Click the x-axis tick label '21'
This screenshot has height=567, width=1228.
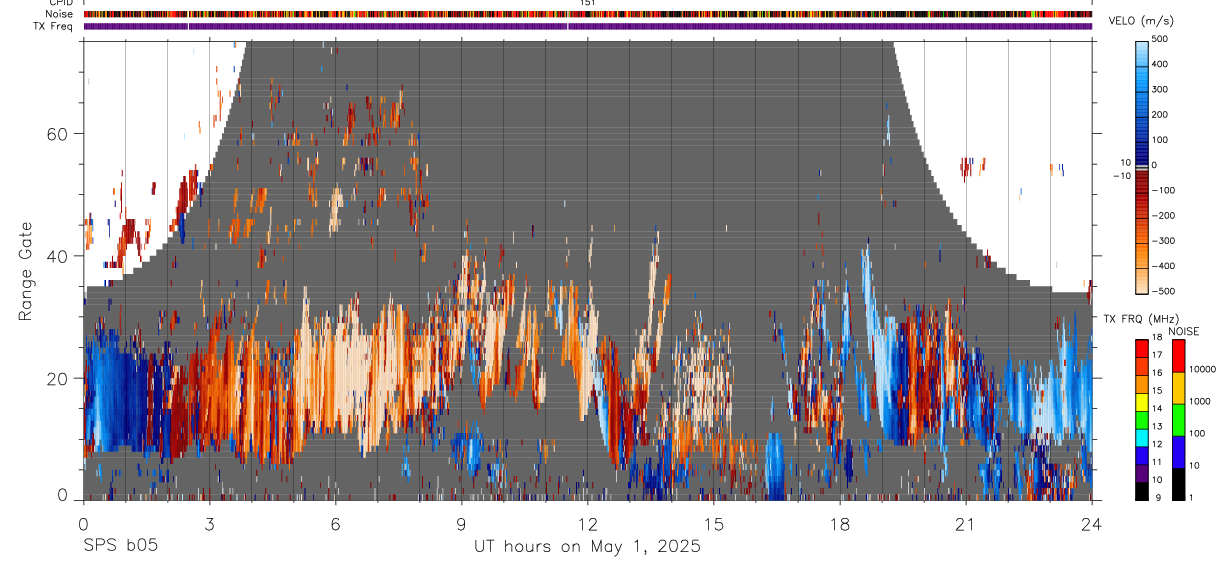click(x=965, y=524)
